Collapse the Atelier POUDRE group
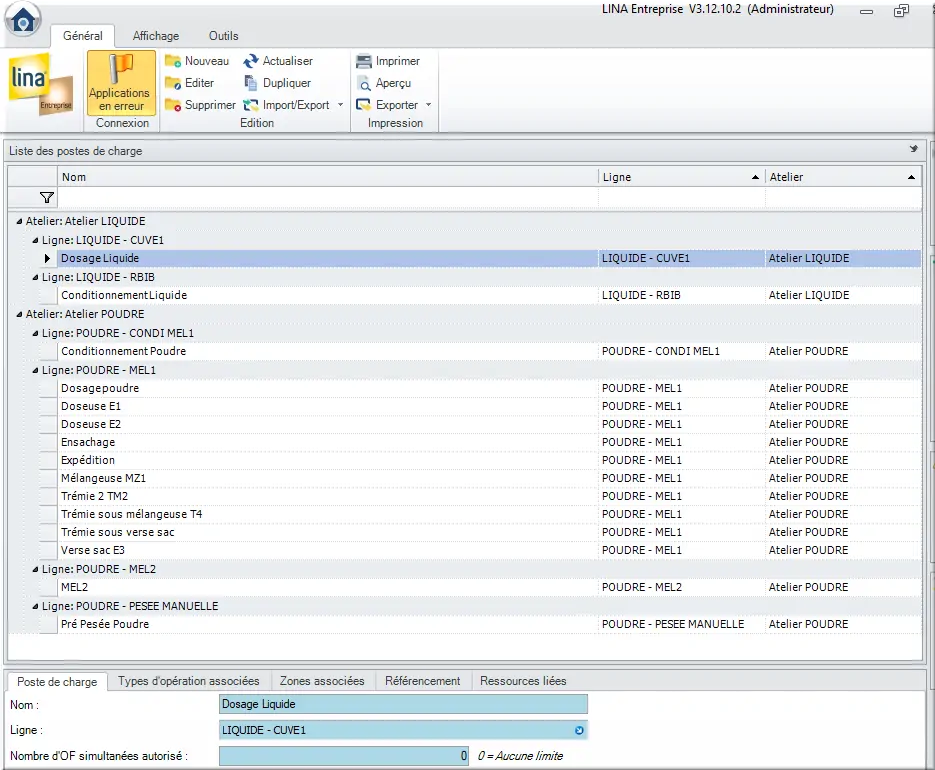Viewport: 935px width, 770px height. point(19,314)
